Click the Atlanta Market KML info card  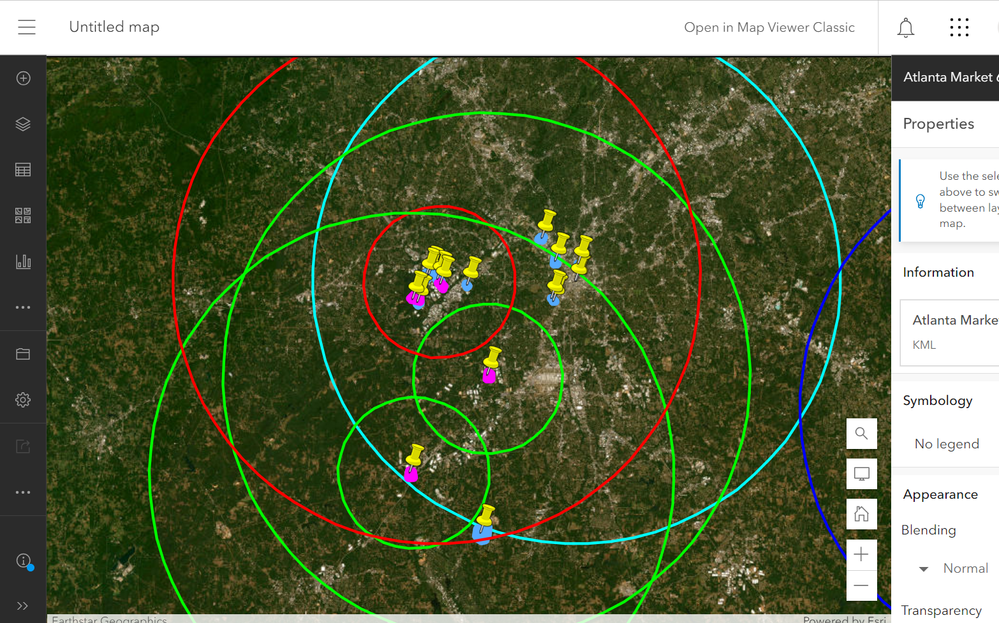coord(949,332)
